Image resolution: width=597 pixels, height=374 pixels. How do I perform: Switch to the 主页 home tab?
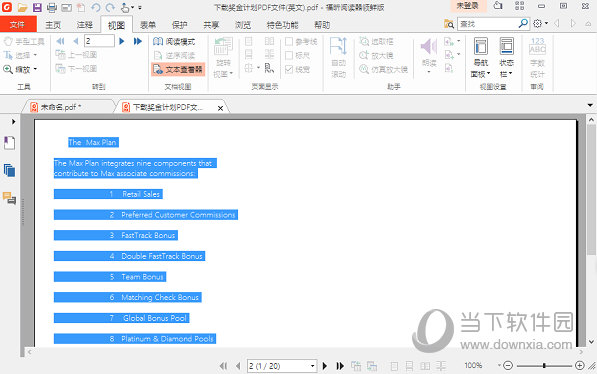[53, 25]
